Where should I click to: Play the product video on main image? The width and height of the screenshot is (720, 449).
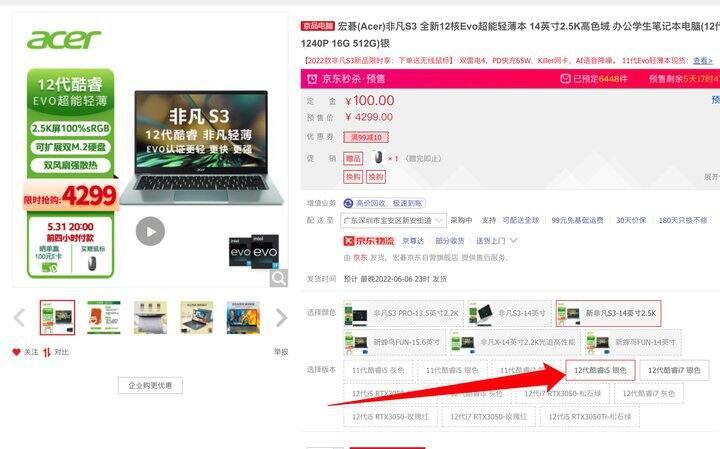click(150, 231)
